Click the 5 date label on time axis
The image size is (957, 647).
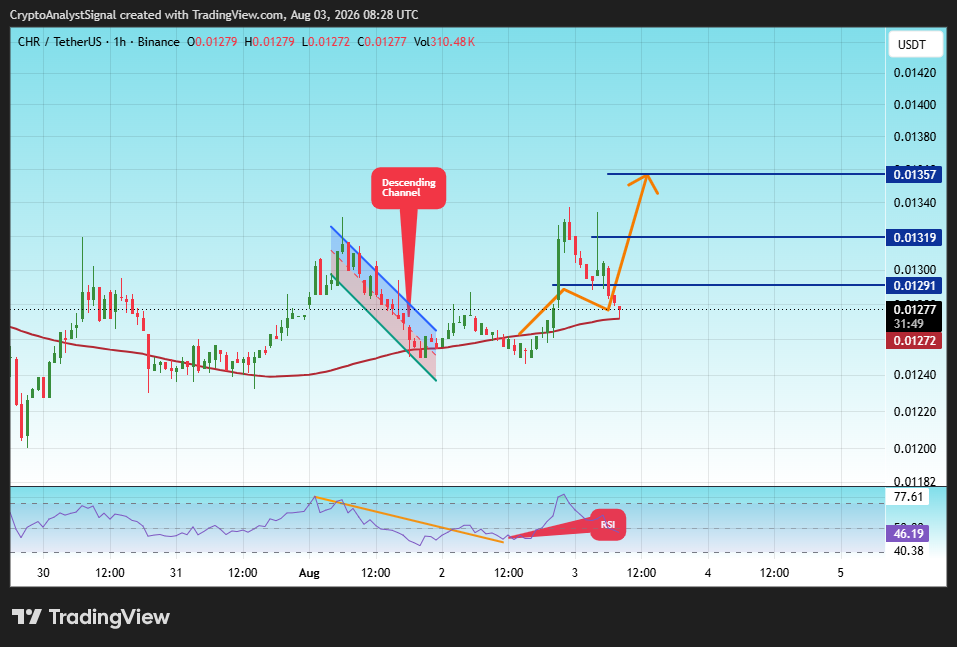pyautogui.click(x=841, y=573)
